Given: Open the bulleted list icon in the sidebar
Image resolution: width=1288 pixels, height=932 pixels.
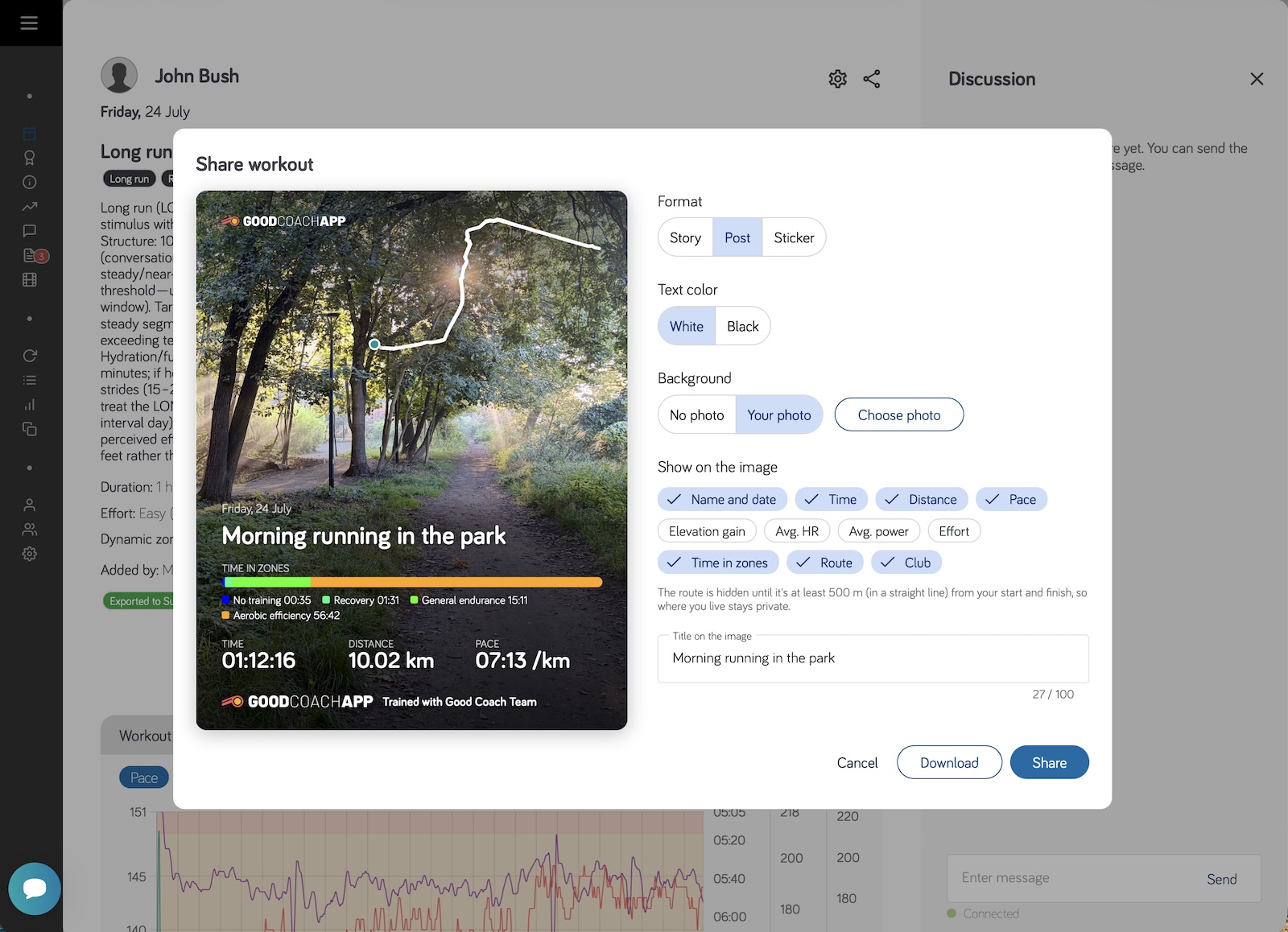Looking at the screenshot, I should [30, 380].
